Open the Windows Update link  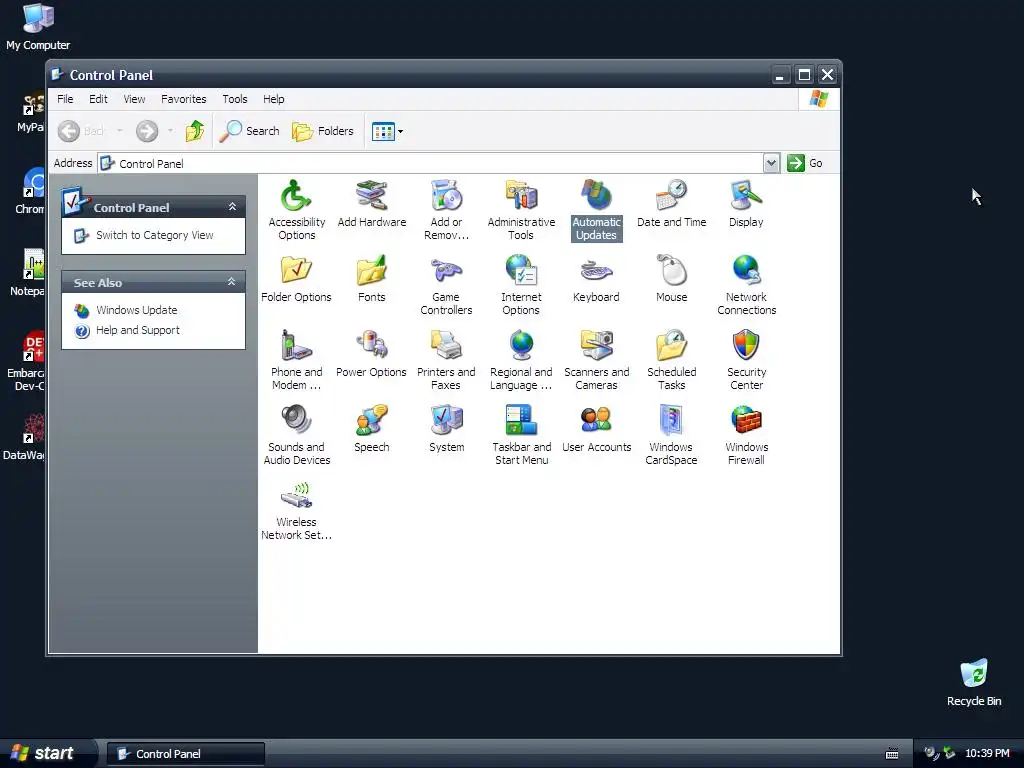(136, 310)
